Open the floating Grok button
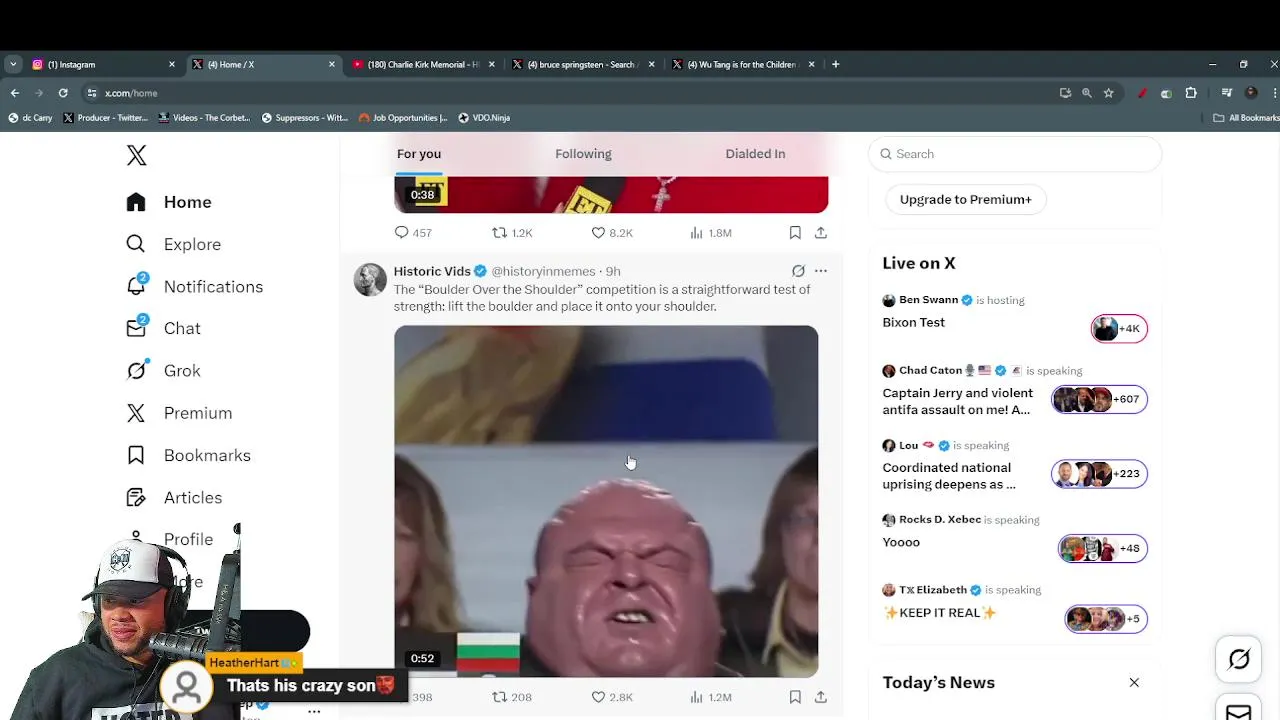Viewport: 1280px width, 720px height. click(1239, 660)
